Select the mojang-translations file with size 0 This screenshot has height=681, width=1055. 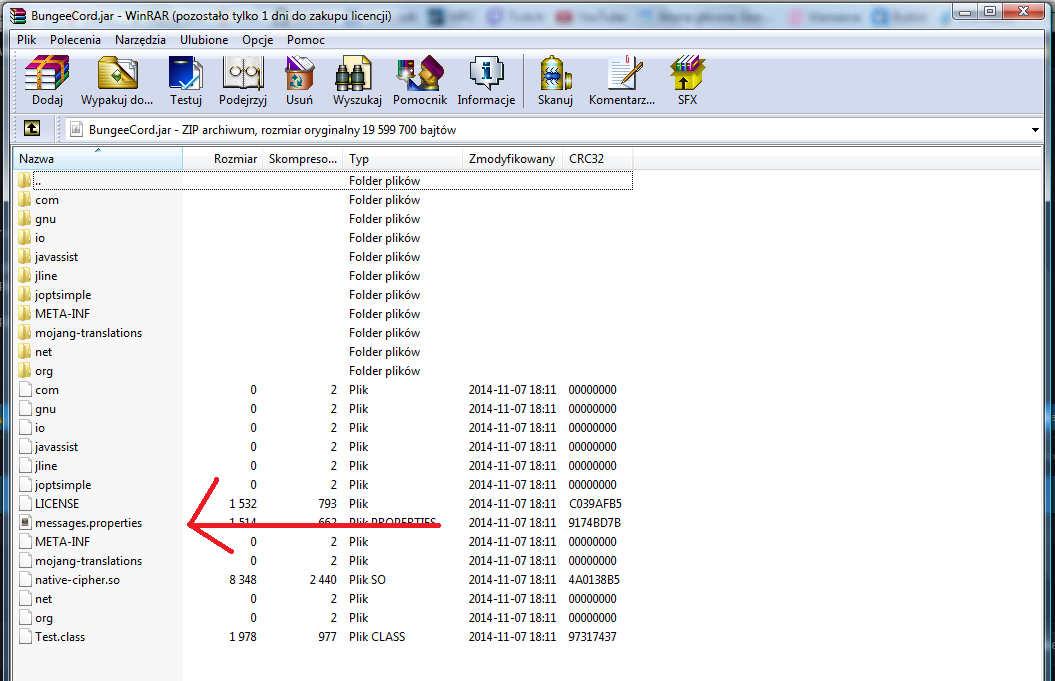point(88,561)
